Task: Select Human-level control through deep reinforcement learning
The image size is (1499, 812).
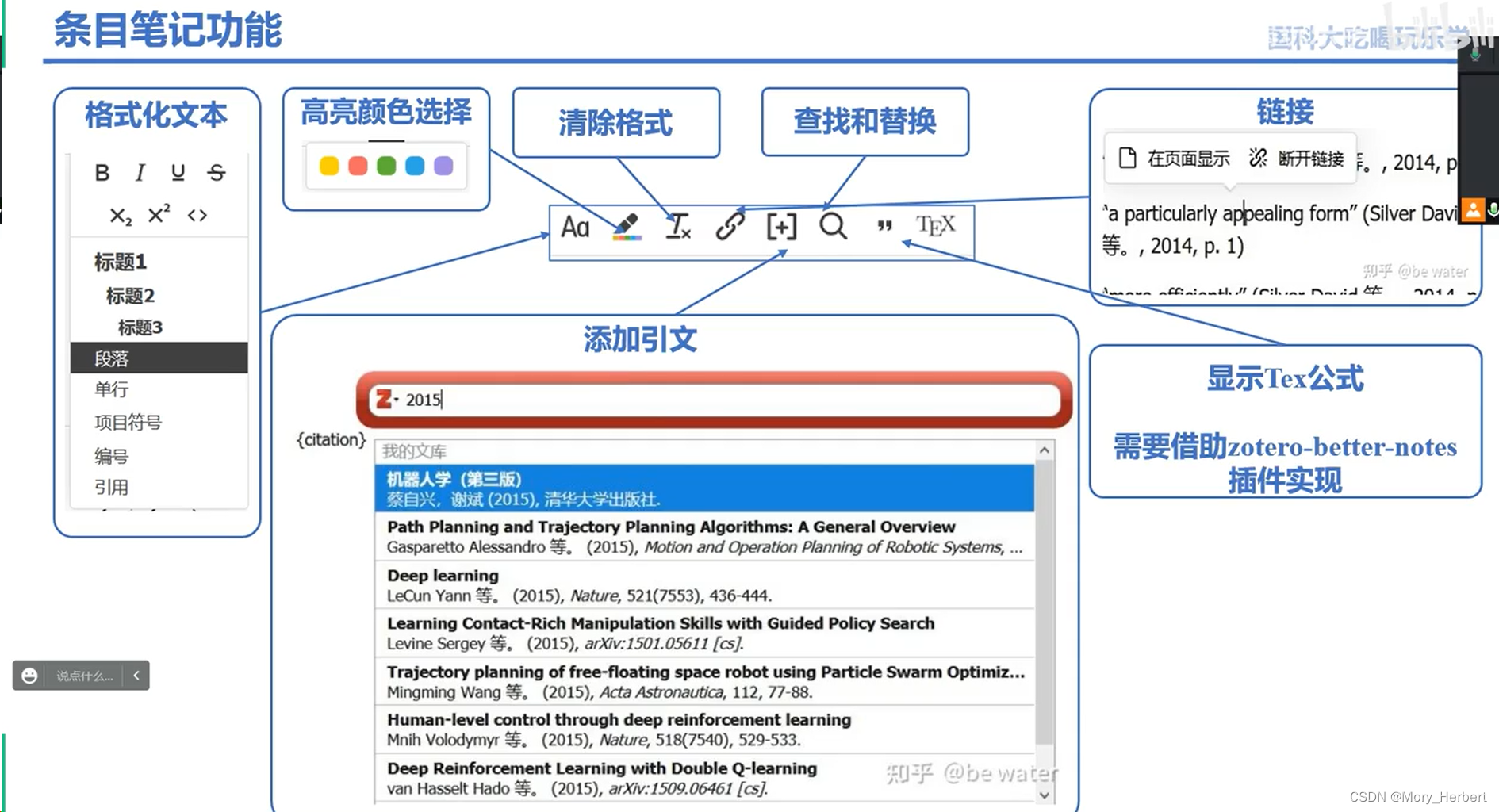Action: [704, 730]
